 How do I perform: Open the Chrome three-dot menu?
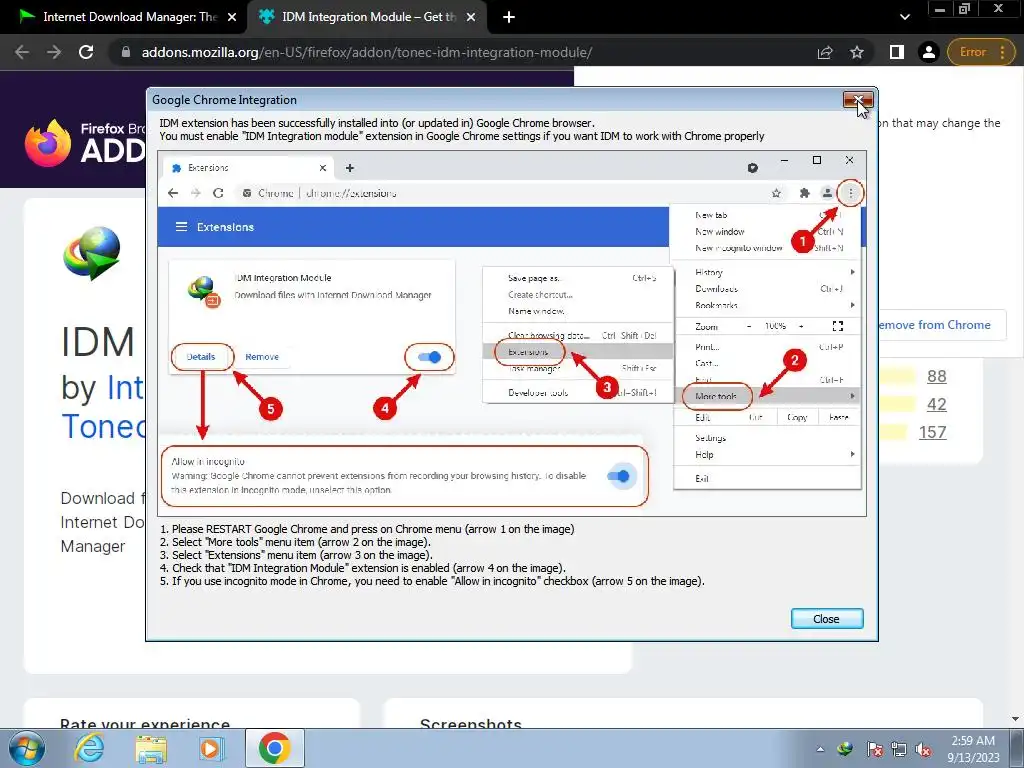[1002, 52]
